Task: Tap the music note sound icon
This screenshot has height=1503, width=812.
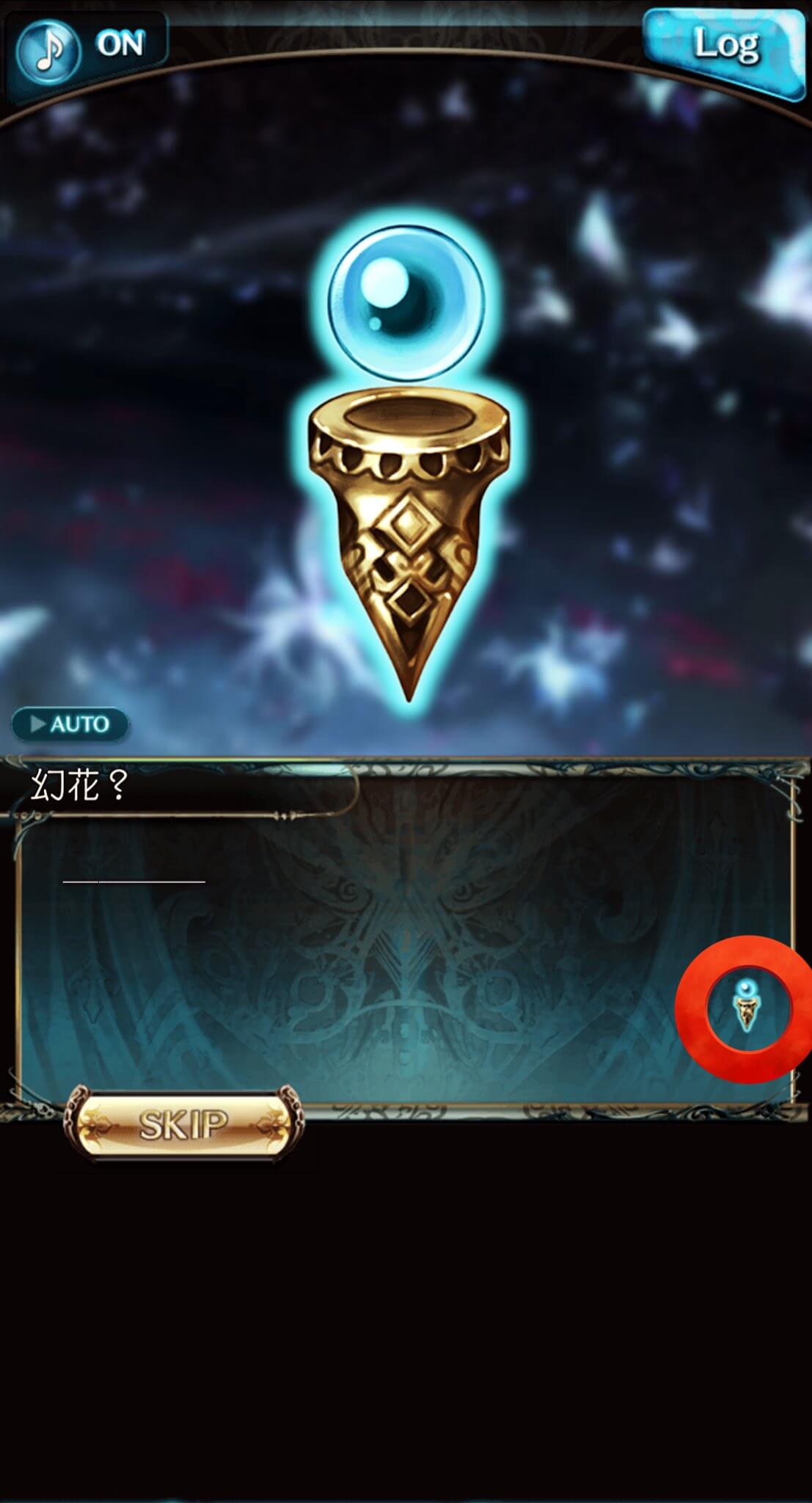Action: click(48, 48)
